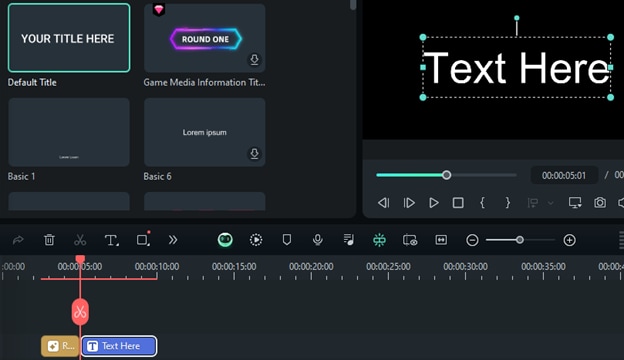Viewport: 624px width, 360px height.
Task: Click the add-to-timeline marker icon
Action: (x=533, y=203)
